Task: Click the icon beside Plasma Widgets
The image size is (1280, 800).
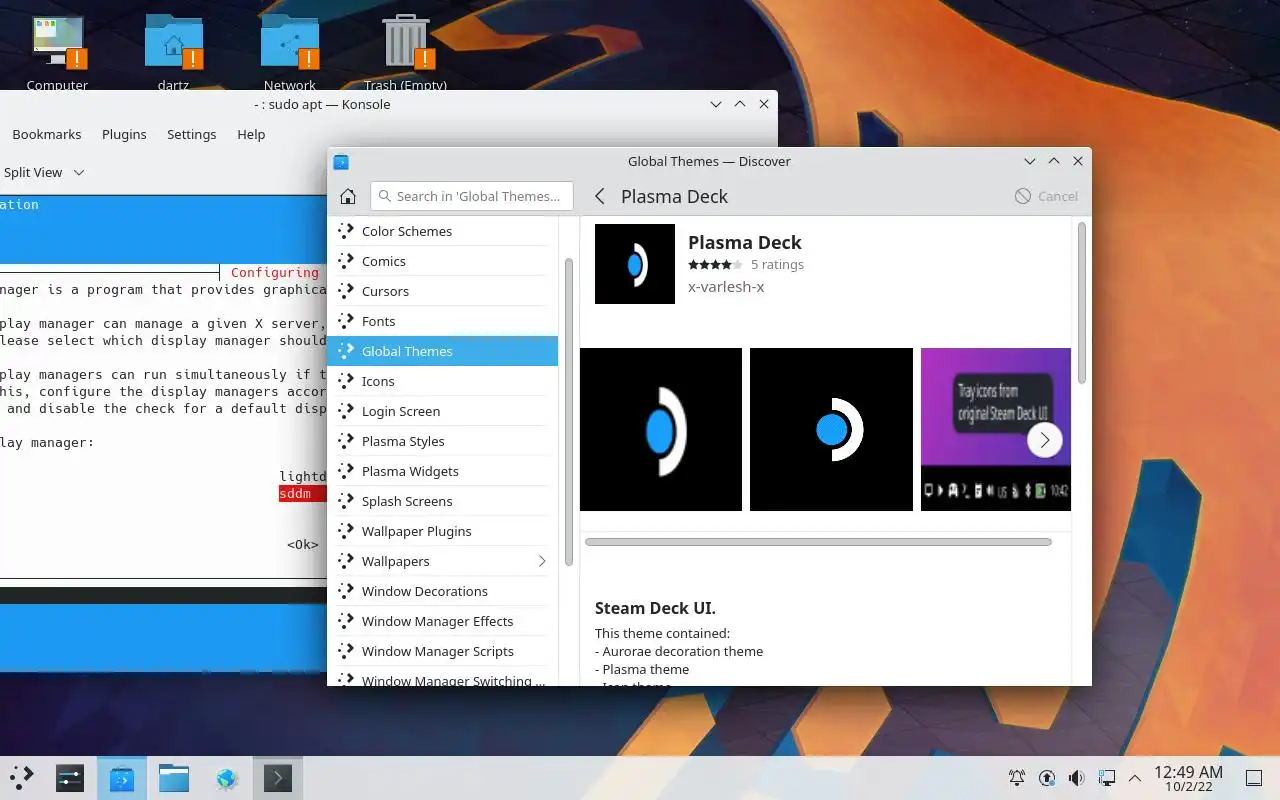Action: [346, 471]
